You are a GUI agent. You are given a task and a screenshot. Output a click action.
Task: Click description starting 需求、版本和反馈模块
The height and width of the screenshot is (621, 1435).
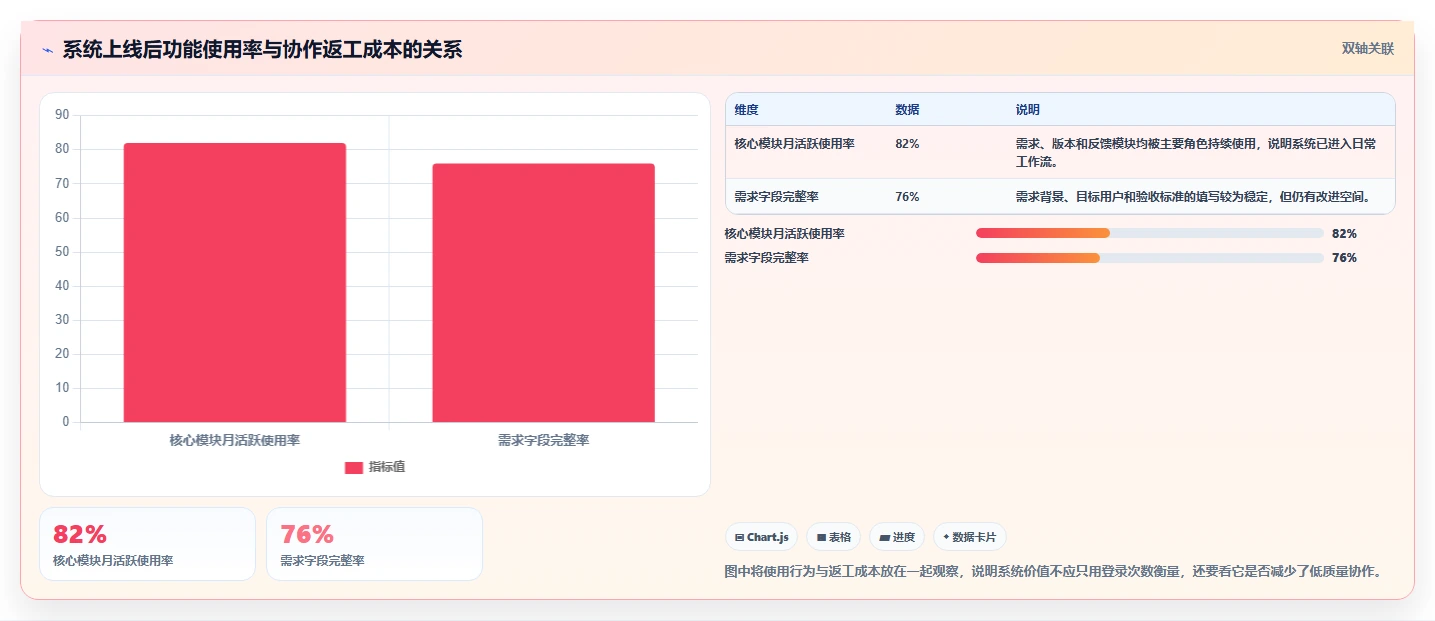point(1196,152)
